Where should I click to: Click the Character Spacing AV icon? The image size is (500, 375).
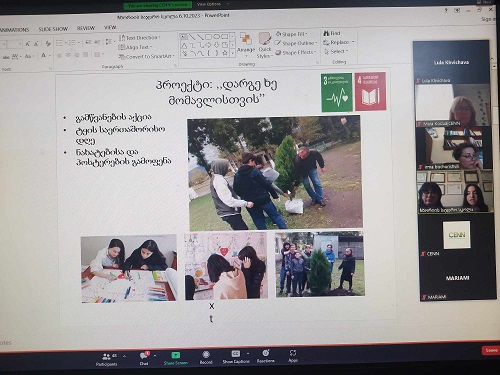(16, 57)
